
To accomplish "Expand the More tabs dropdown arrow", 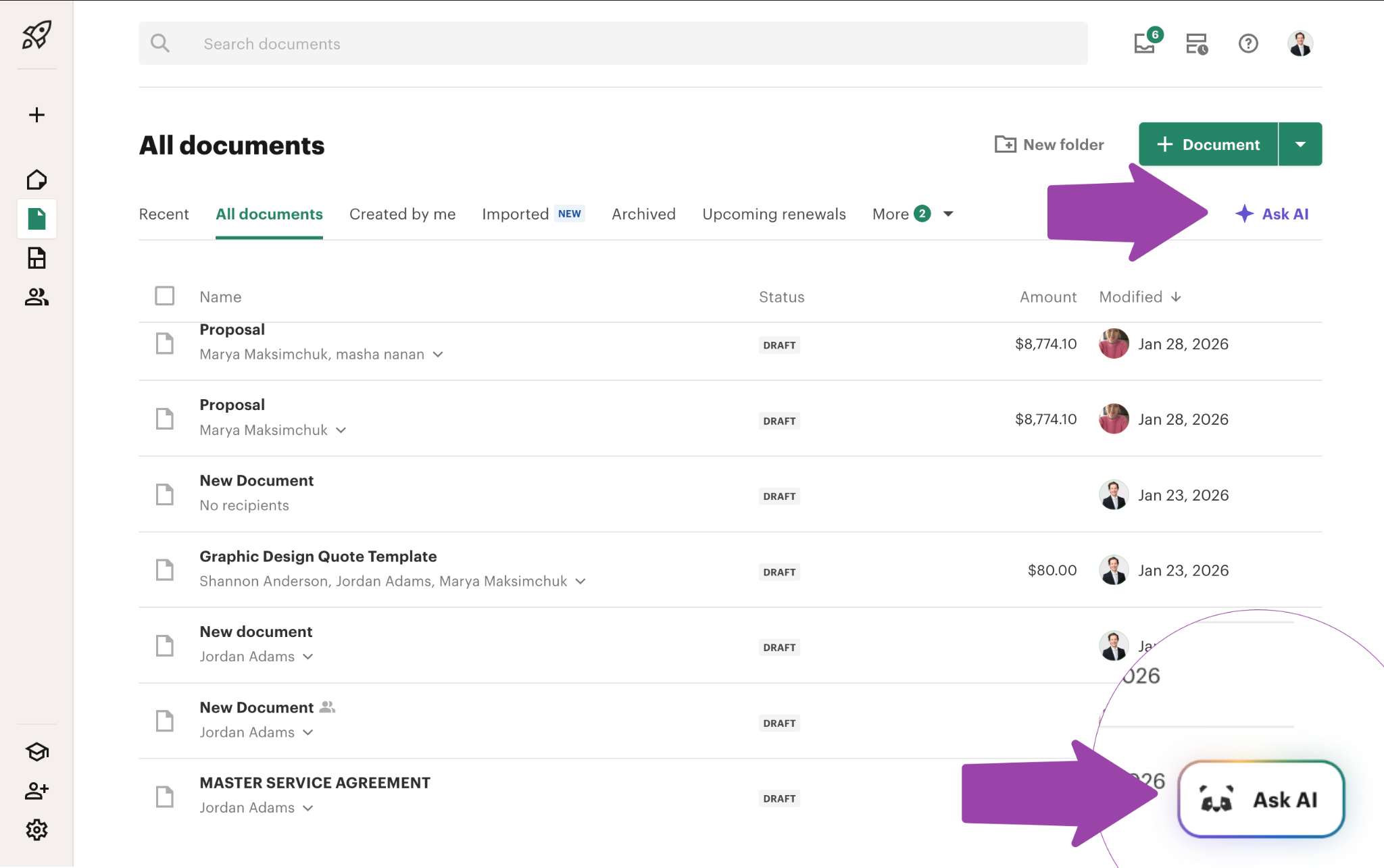I will 948,214.
